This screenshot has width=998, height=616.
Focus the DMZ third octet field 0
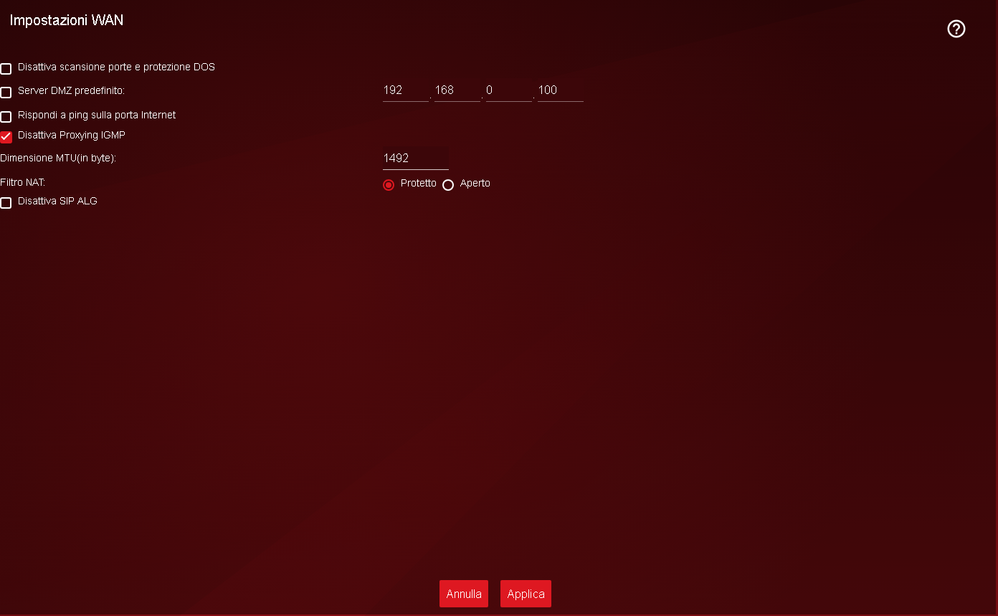click(509, 90)
